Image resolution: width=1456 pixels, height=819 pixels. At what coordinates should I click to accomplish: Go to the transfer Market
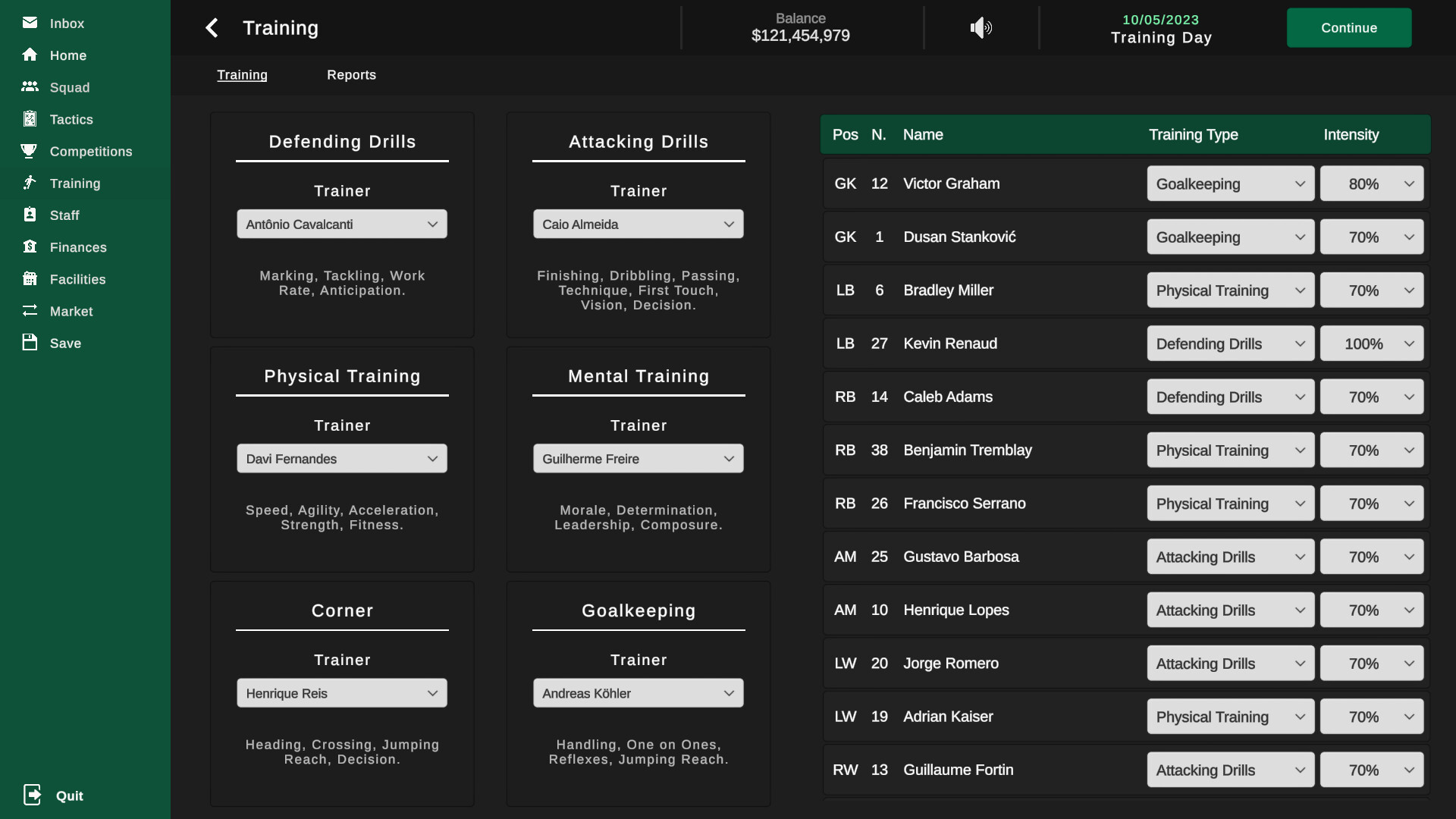coord(72,311)
